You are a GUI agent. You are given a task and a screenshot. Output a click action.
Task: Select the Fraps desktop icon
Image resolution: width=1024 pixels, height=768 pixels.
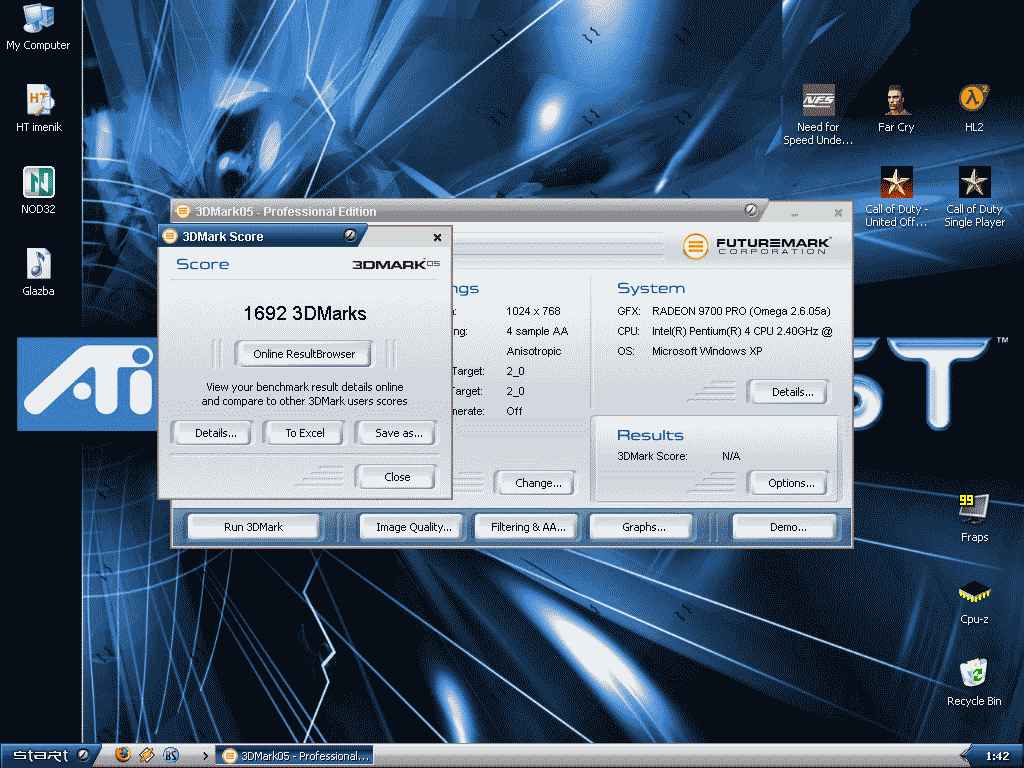[x=973, y=509]
